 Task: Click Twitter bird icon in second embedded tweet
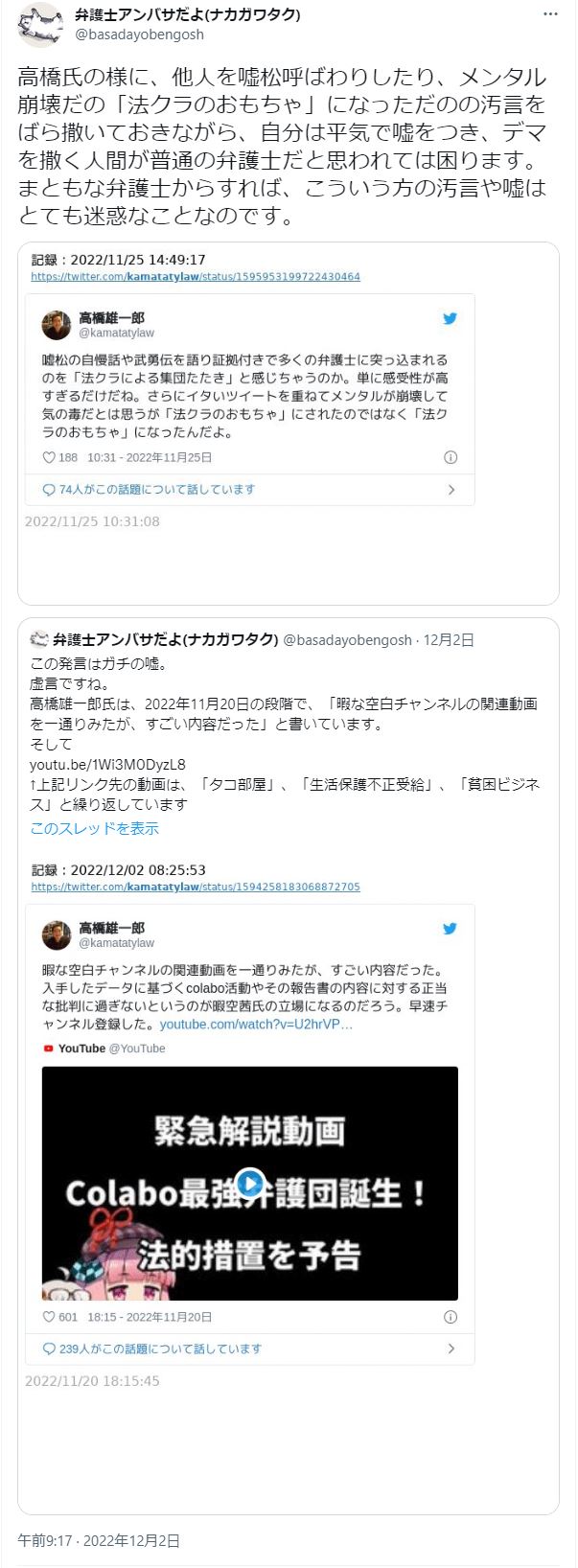[450, 928]
